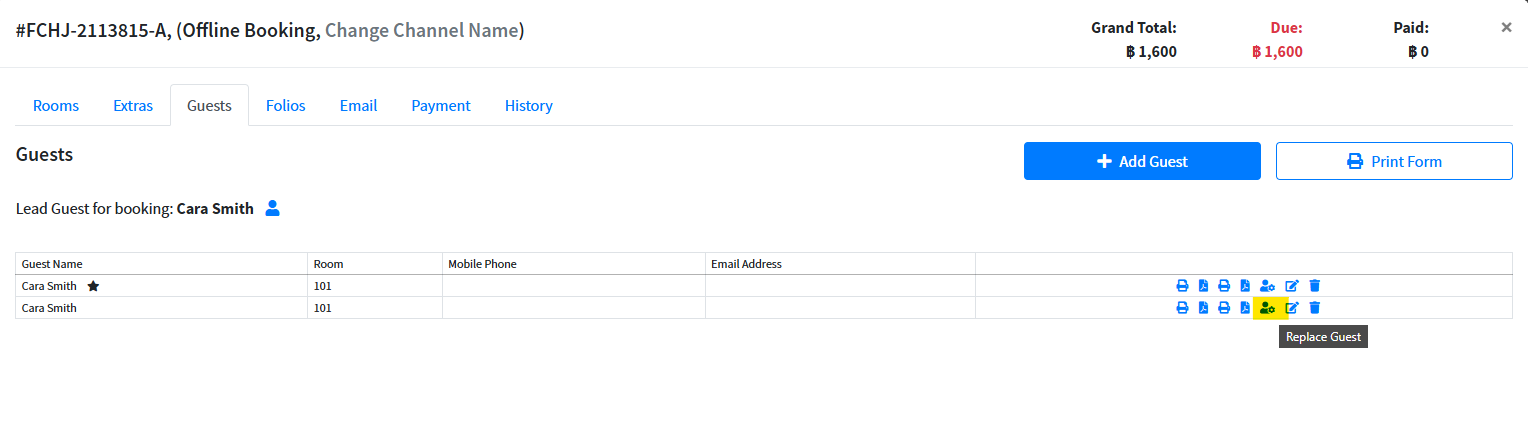Edit the starred lead guest entry
This screenshot has width=1528, height=437.
click(x=1291, y=286)
